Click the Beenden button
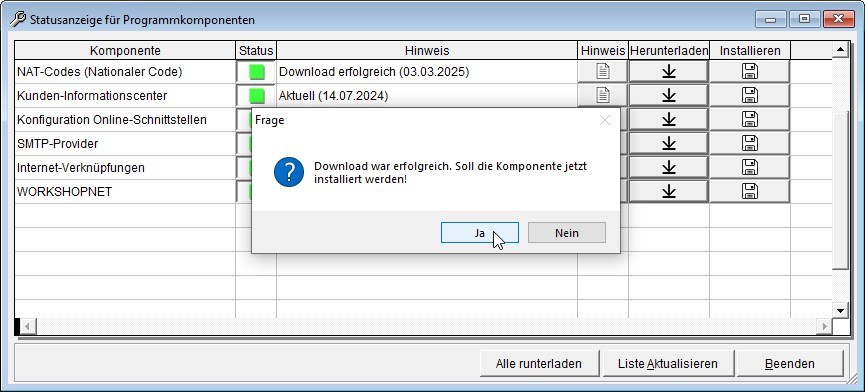 (789, 364)
